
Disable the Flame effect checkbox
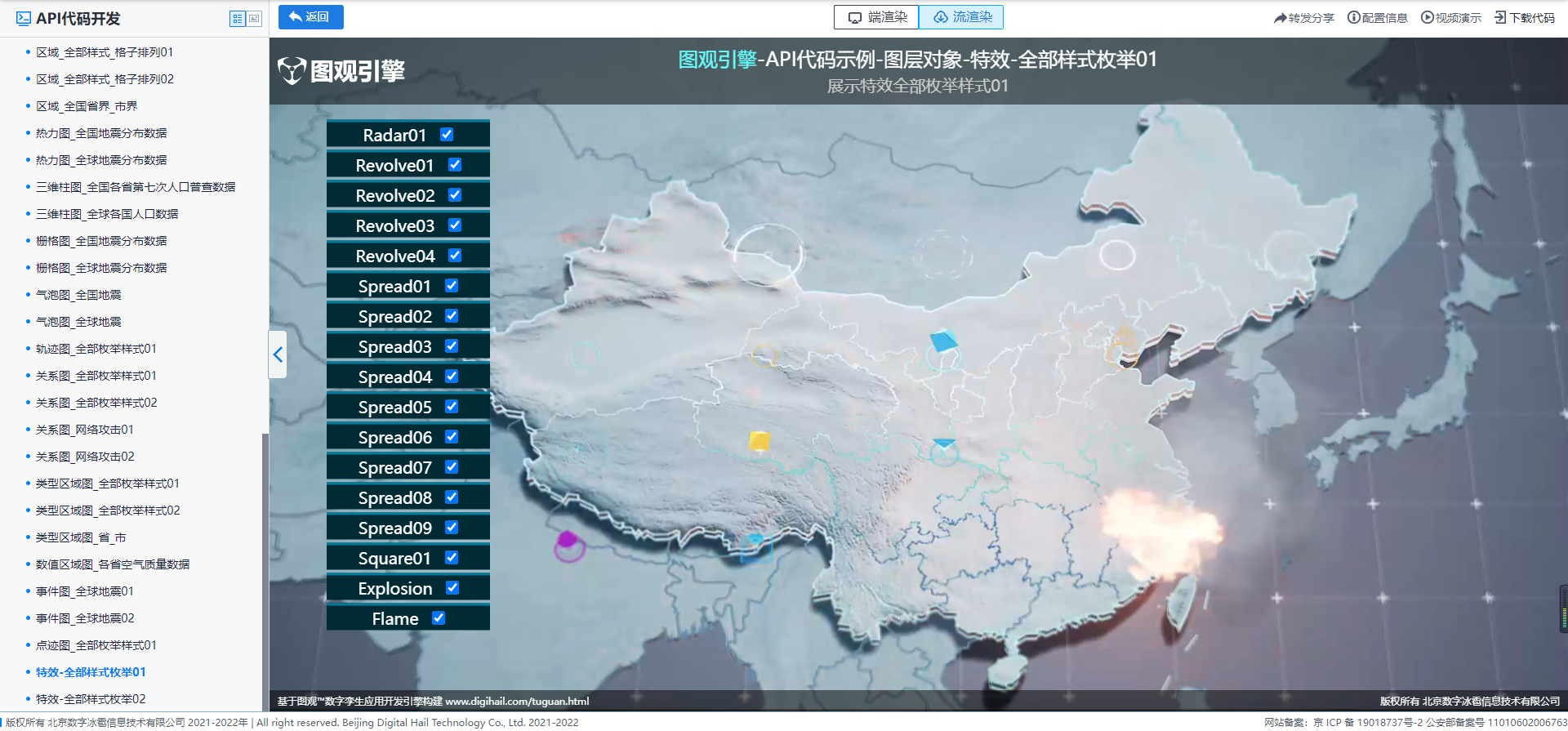[439, 618]
